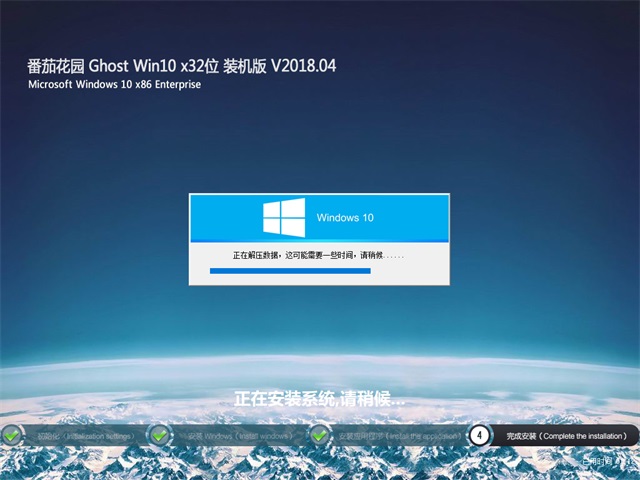Click the Windows logo in the installer dialog
The width and height of the screenshot is (640, 480).
(284, 218)
